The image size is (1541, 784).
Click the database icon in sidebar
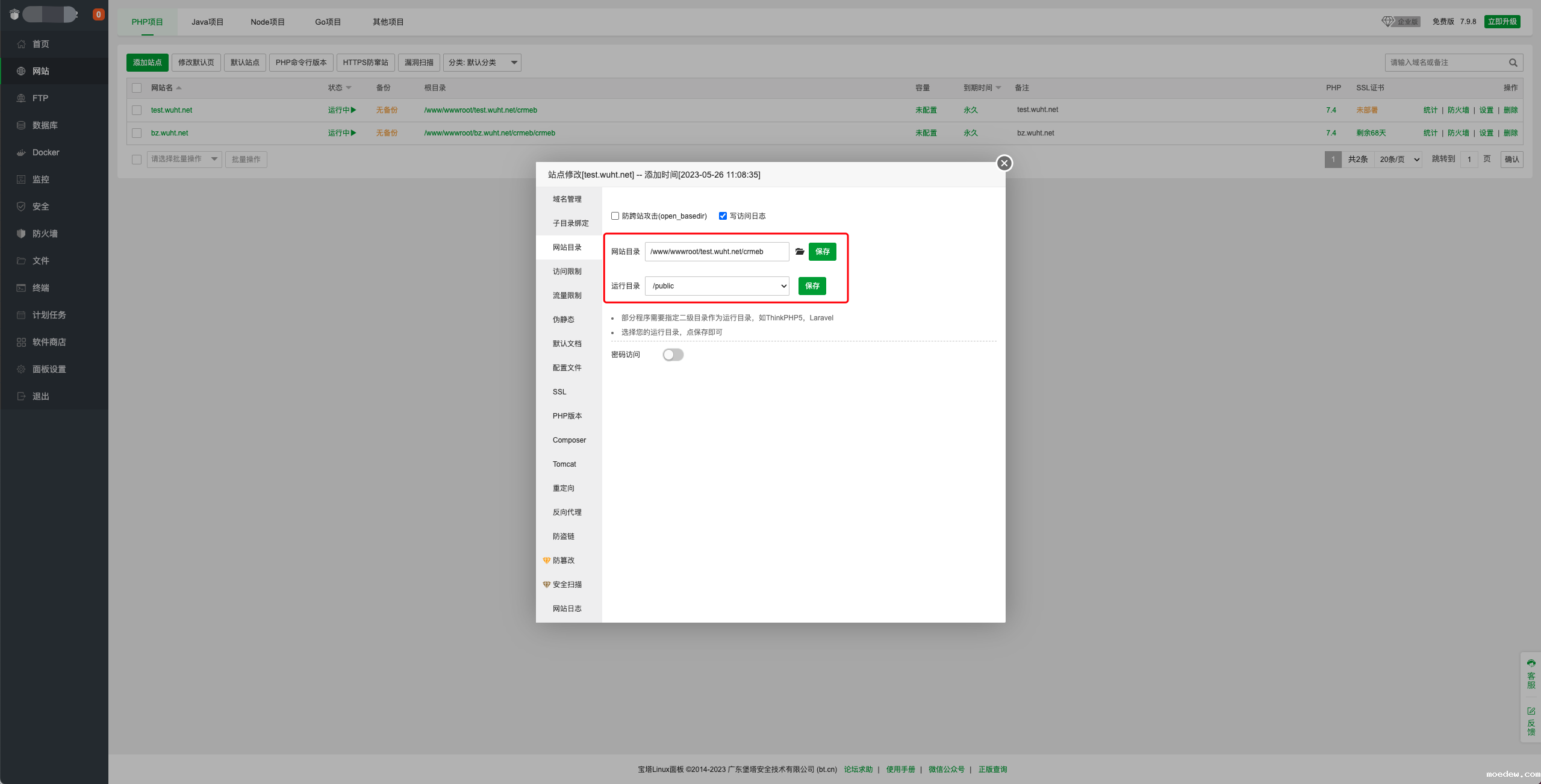point(21,125)
